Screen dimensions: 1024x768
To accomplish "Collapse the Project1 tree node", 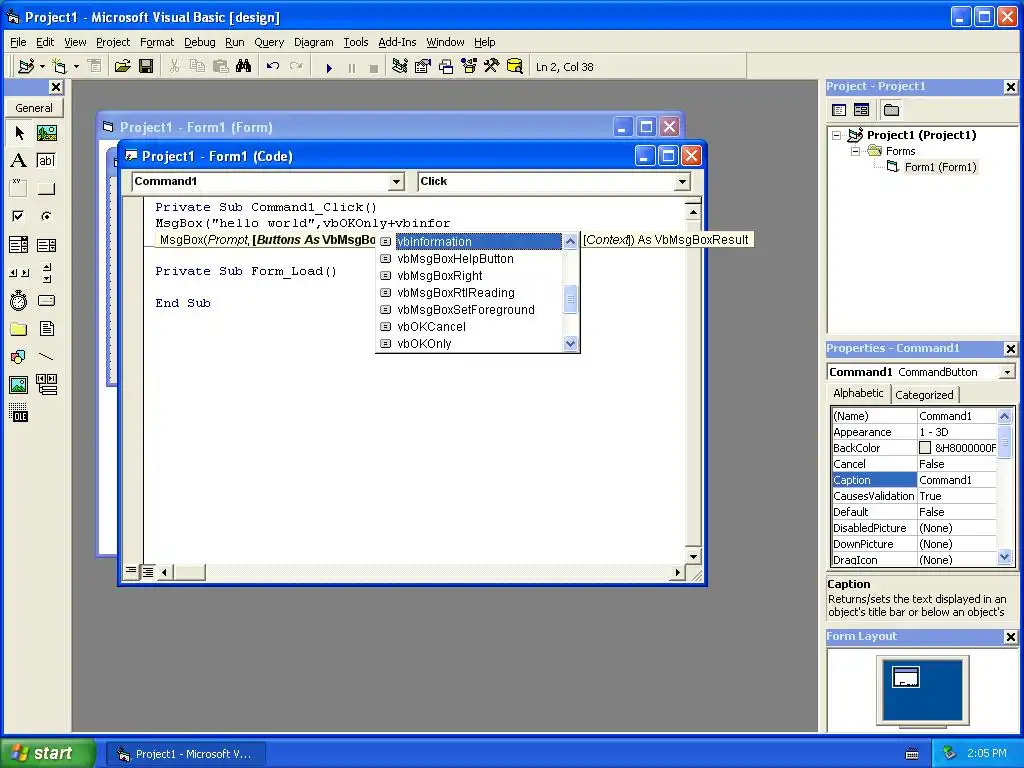I will pyautogui.click(x=837, y=136).
